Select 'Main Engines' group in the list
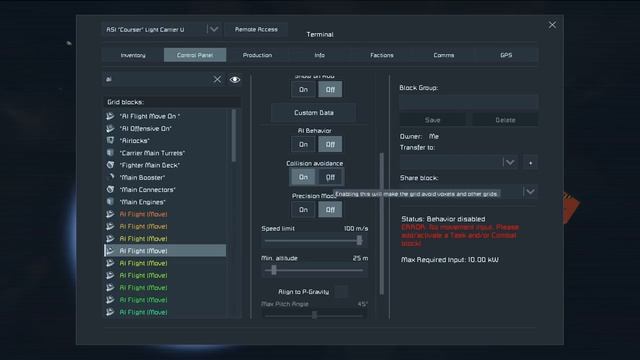 tap(165, 202)
